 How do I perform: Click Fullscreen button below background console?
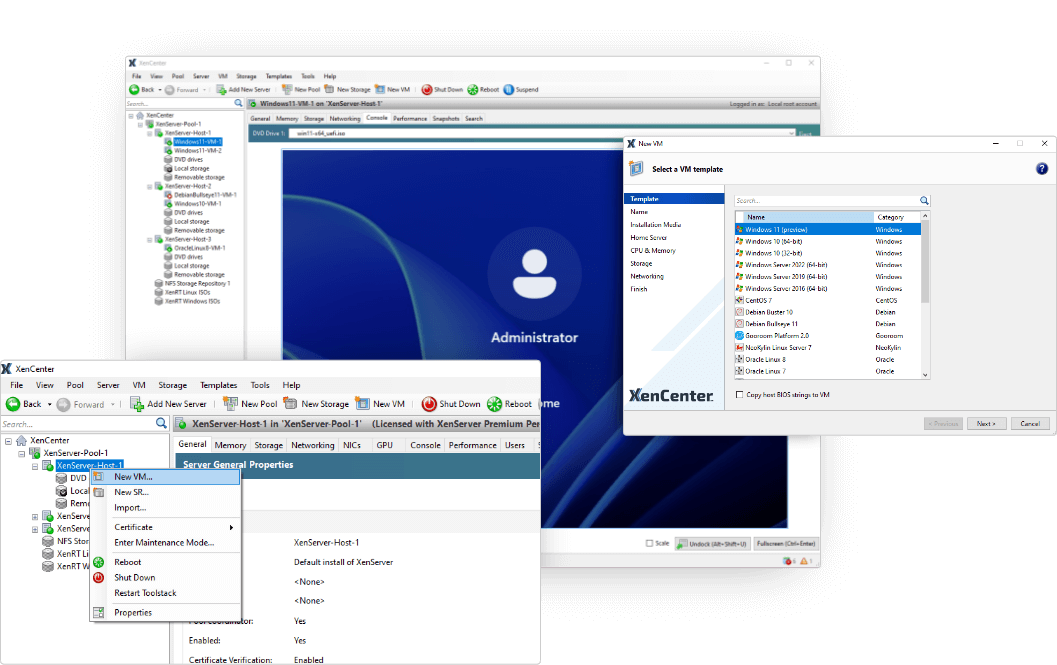coord(786,544)
